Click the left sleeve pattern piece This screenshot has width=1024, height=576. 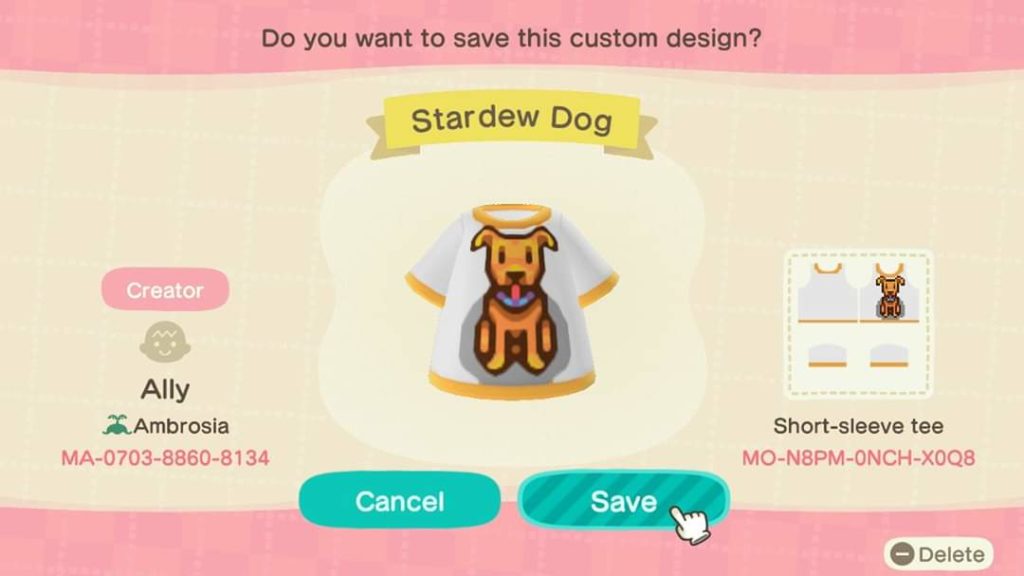click(x=827, y=355)
